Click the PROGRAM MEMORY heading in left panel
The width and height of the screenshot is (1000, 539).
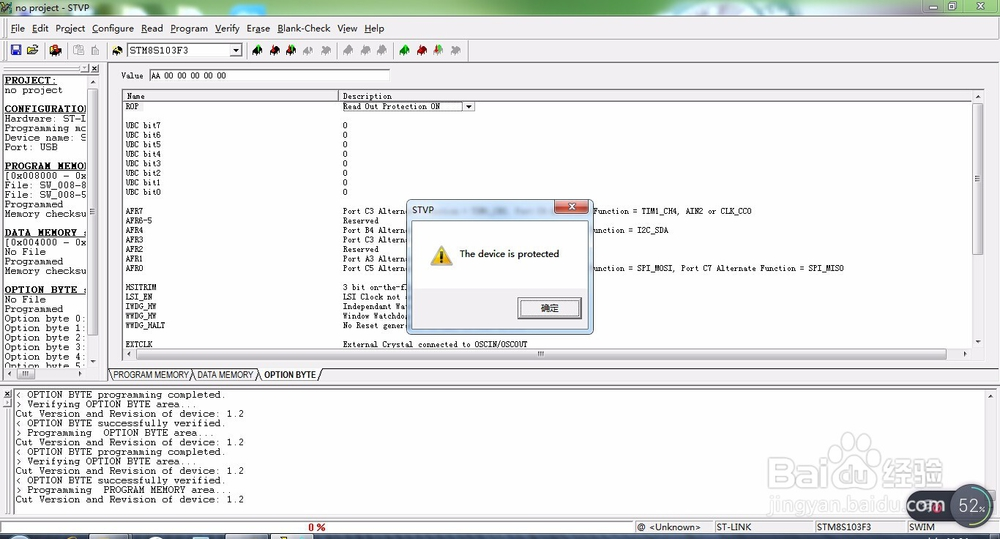(x=45, y=166)
